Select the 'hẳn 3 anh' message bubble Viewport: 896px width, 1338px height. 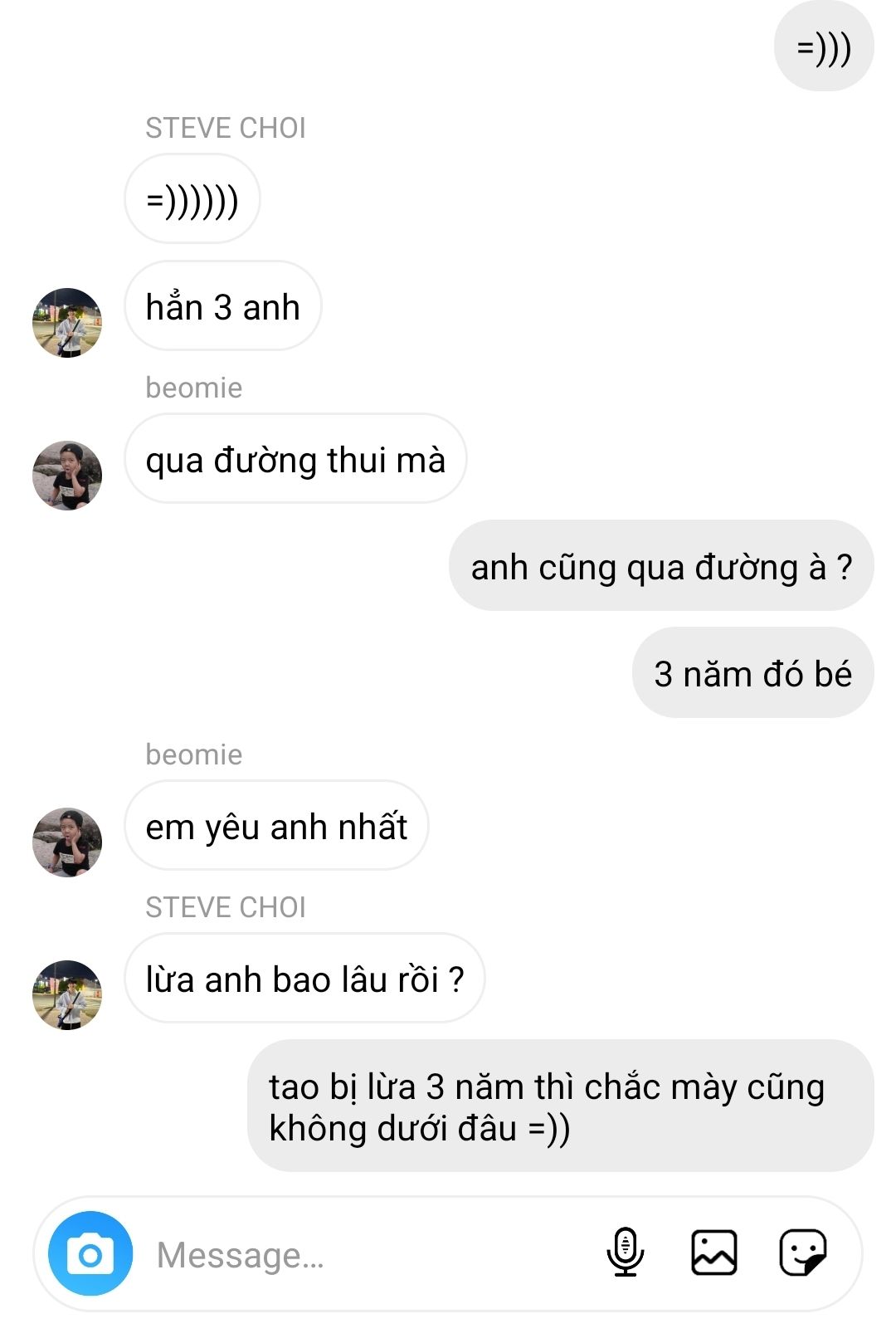(223, 306)
